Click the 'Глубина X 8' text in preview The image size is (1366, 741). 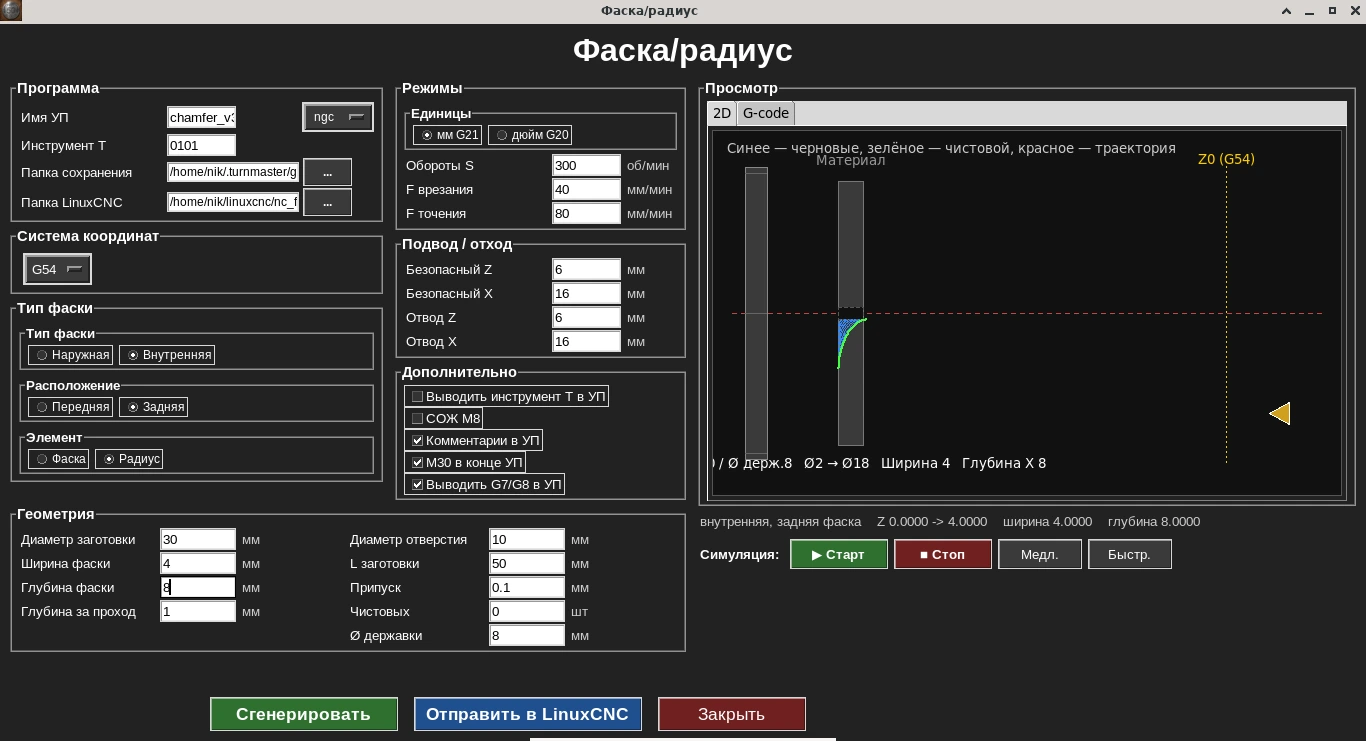click(1004, 463)
